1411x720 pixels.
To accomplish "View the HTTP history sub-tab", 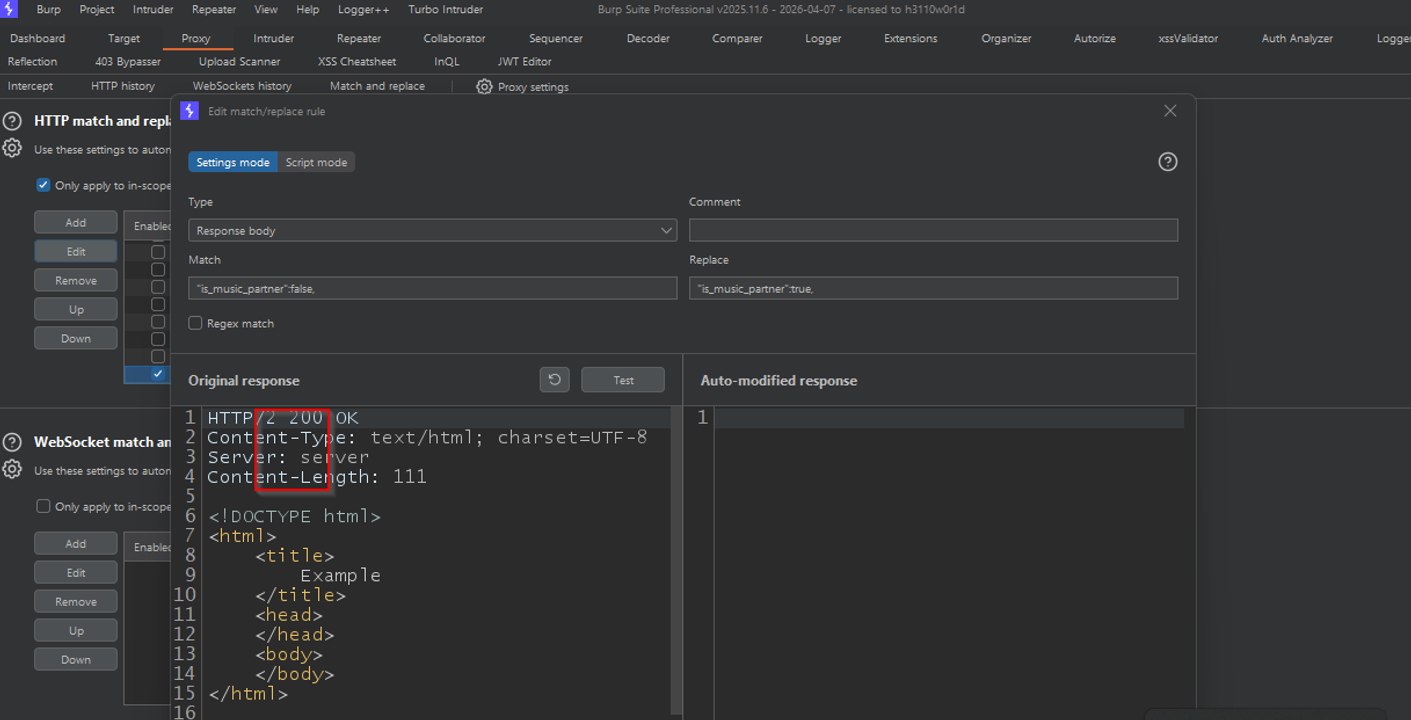I will 123,86.
